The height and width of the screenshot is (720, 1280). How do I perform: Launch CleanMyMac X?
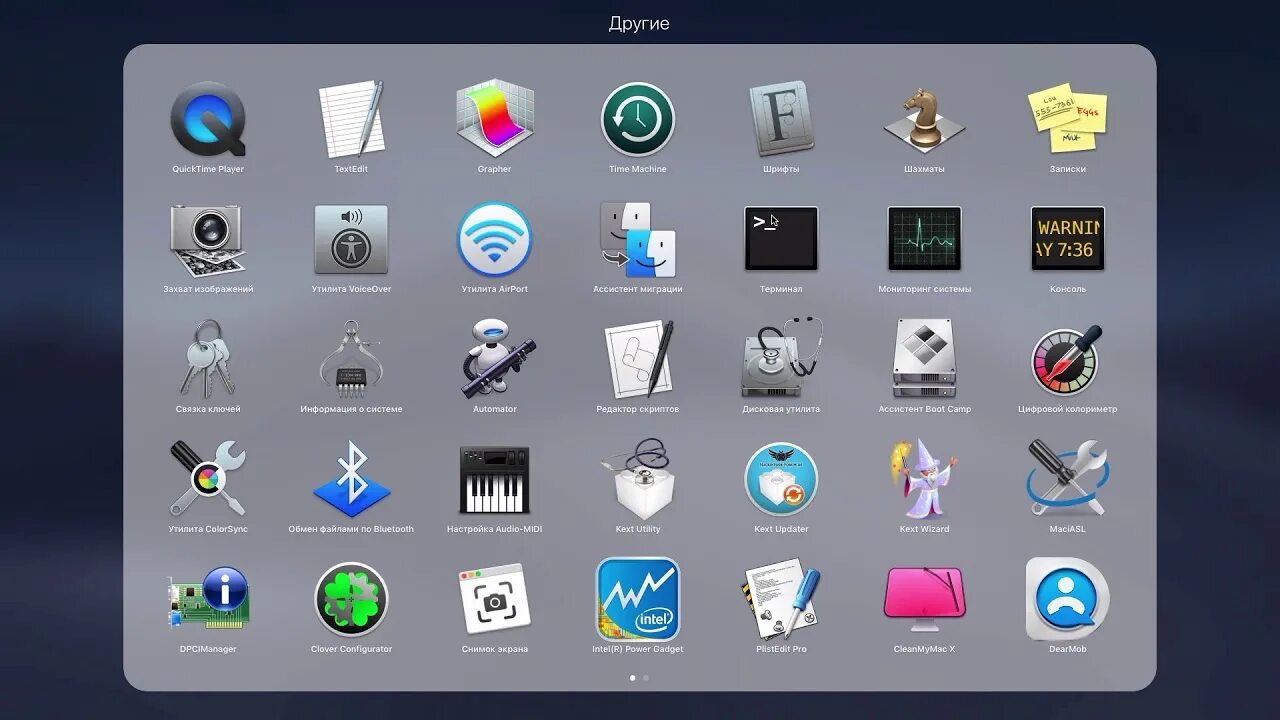[924, 599]
